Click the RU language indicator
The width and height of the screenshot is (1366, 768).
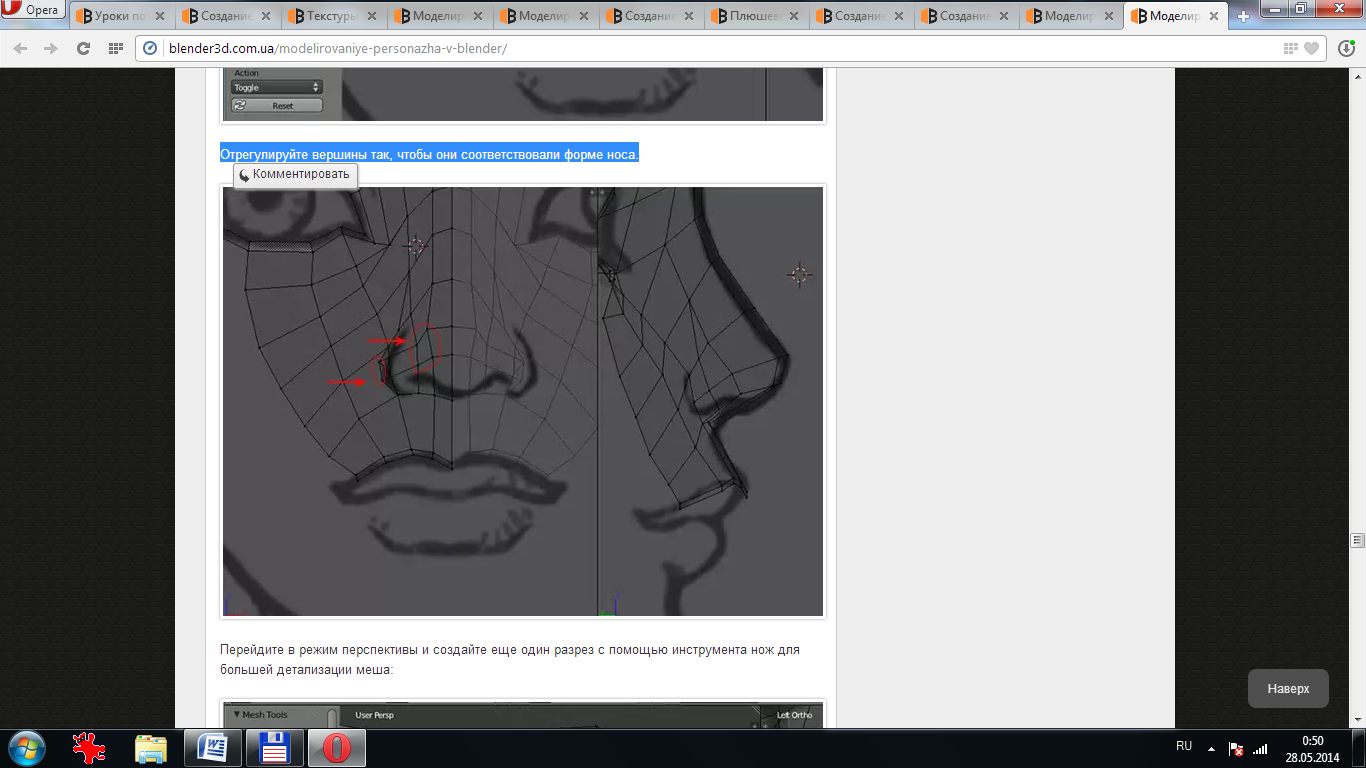pos(1184,746)
